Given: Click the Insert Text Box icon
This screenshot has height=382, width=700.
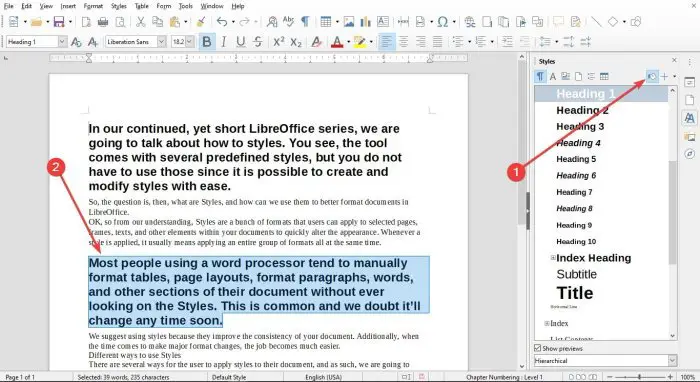Looking at the screenshot, I should coord(383,21).
